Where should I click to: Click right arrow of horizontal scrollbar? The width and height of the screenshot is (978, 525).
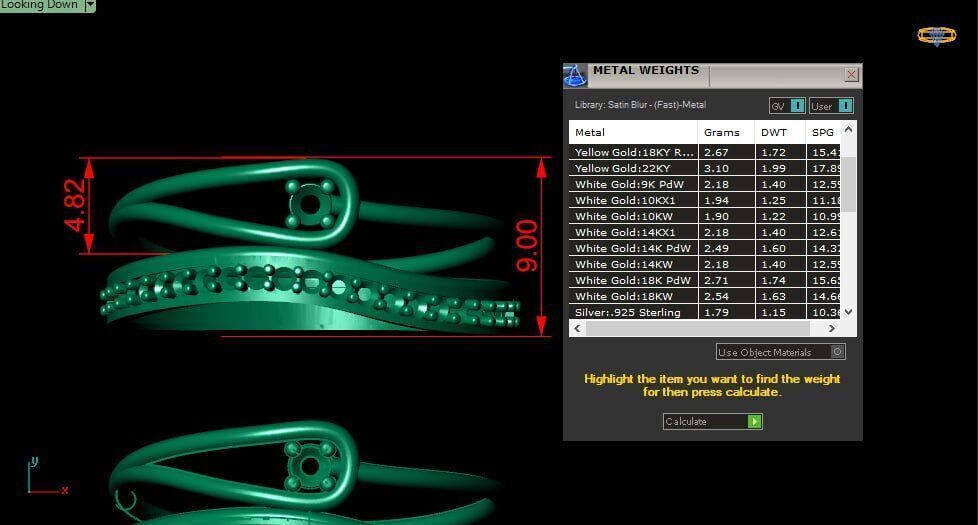[831, 329]
